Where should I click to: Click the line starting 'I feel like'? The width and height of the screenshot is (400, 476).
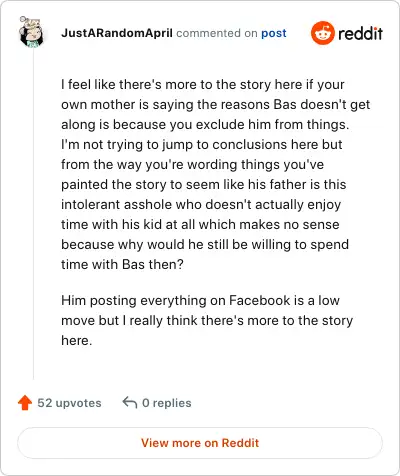(x=203, y=84)
